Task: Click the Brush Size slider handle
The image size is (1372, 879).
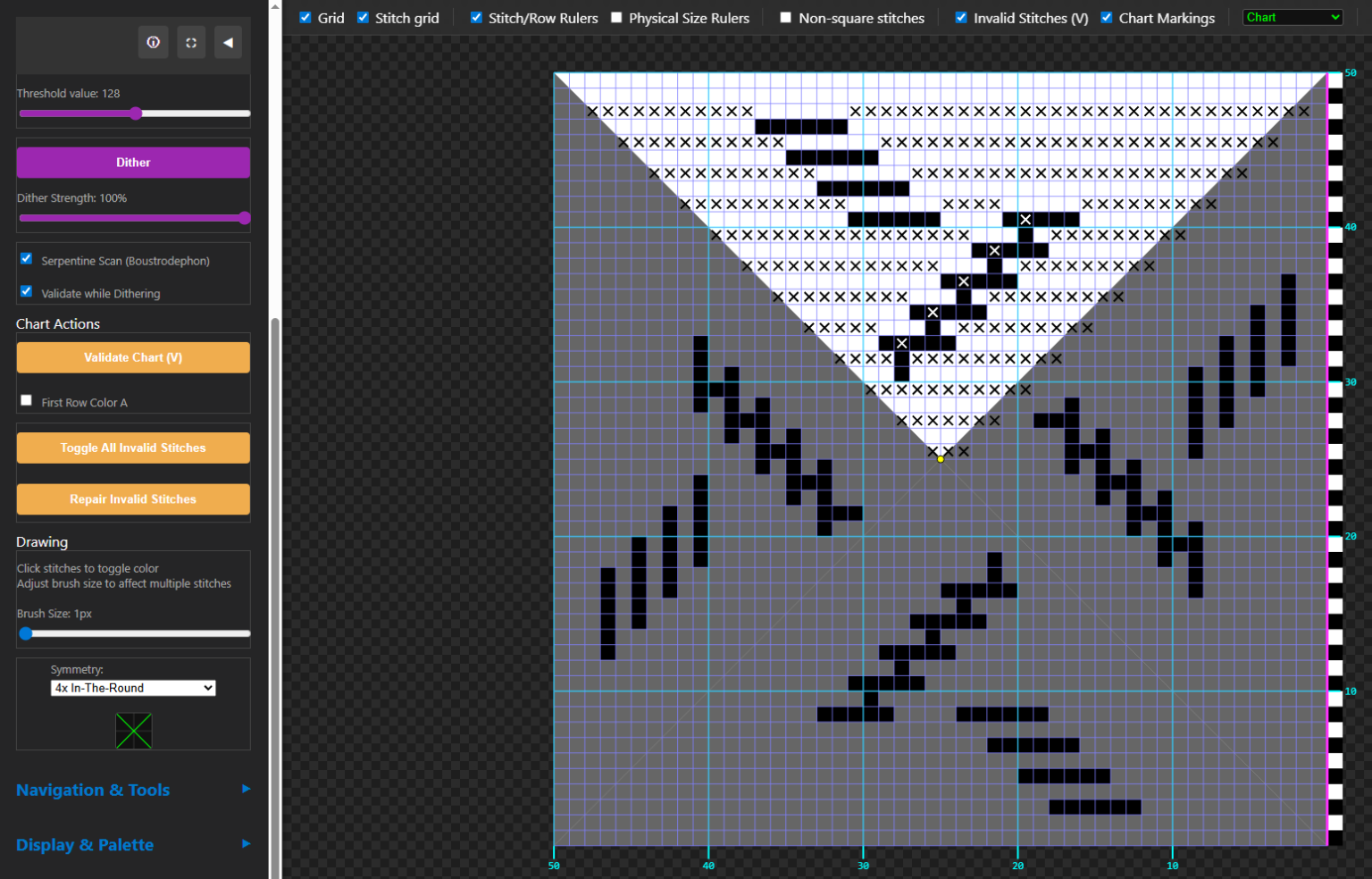Action: (x=26, y=633)
